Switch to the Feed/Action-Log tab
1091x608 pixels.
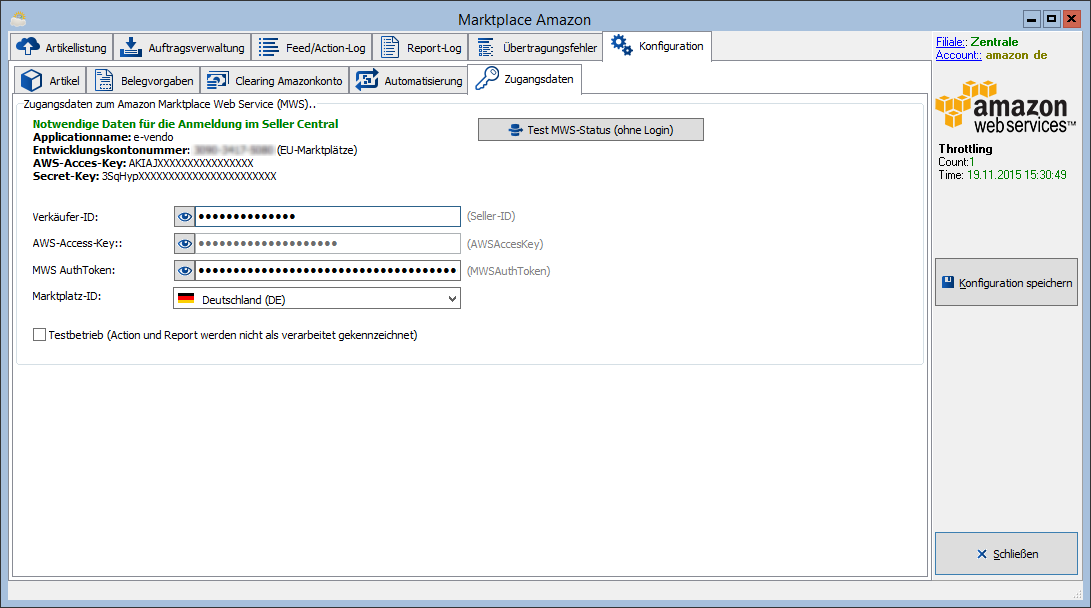click(x=312, y=47)
